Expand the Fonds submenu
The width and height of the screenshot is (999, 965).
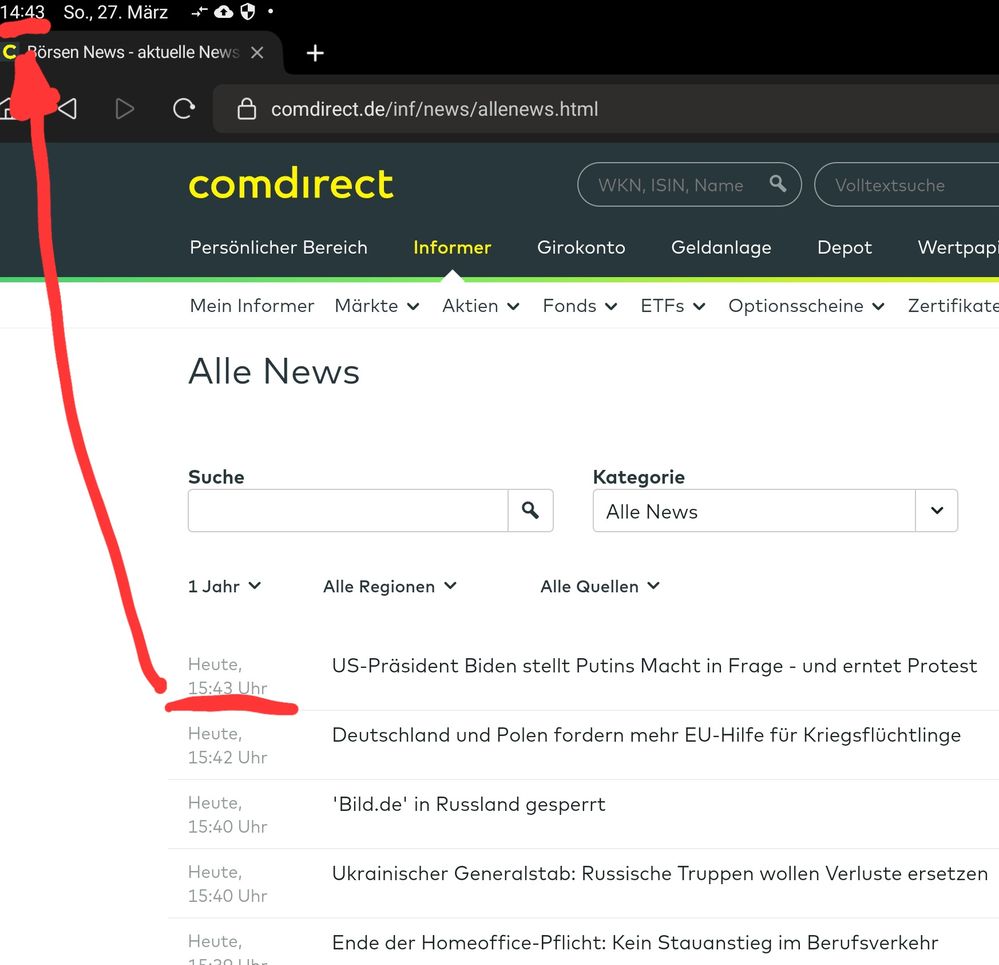point(580,306)
